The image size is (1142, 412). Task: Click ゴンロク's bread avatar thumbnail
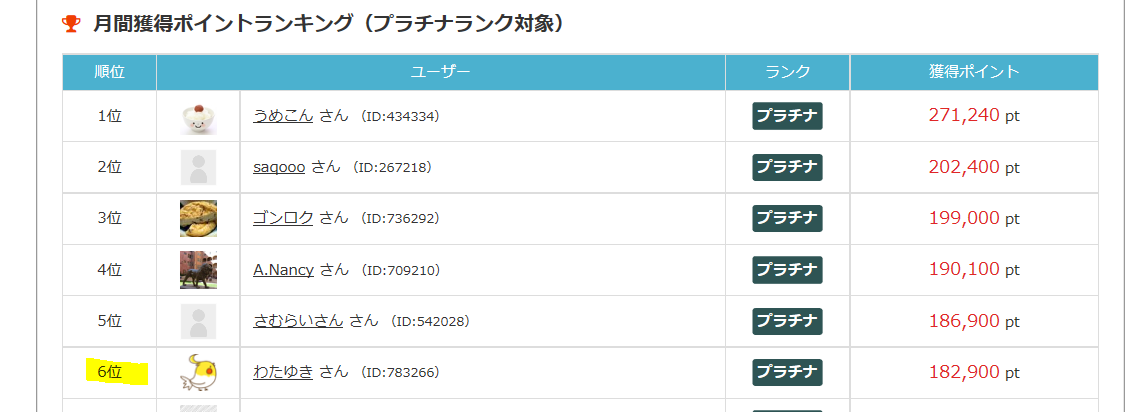(198, 218)
